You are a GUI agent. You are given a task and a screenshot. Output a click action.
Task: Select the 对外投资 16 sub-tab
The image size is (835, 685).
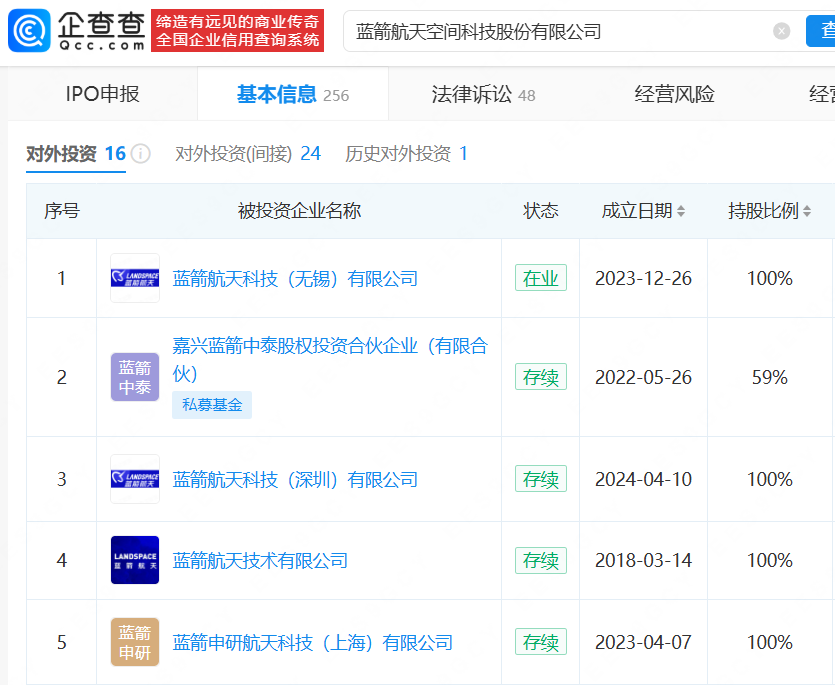click(x=76, y=154)
